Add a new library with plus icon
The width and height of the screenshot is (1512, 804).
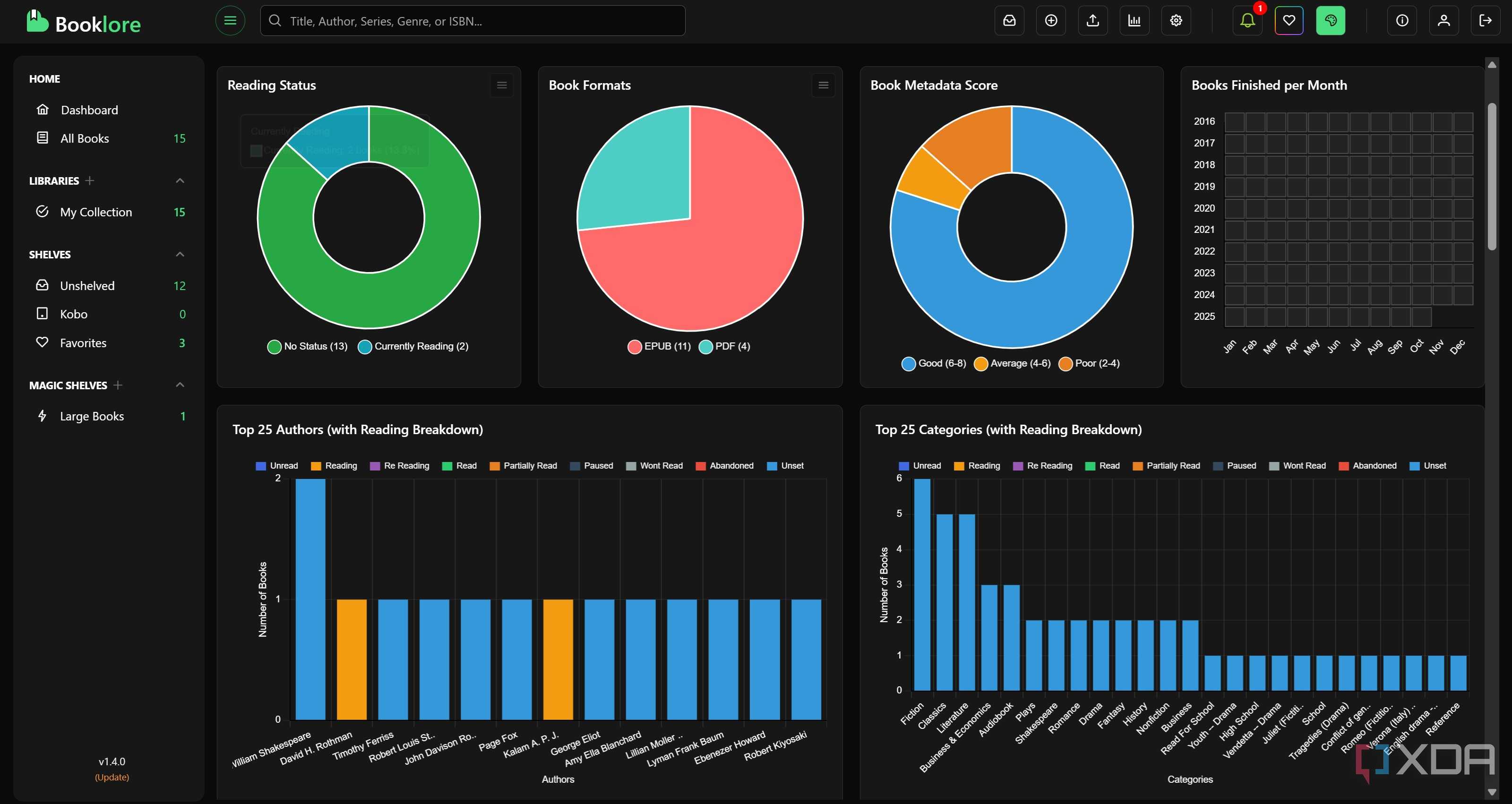pyautogui.click(x=89, y=181)
